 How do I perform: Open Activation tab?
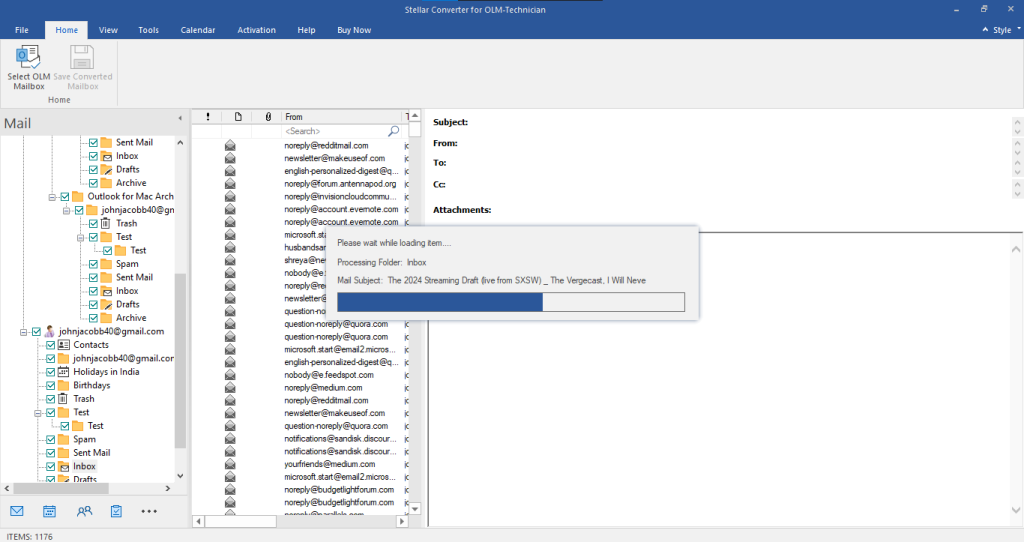tap(256, 30)
